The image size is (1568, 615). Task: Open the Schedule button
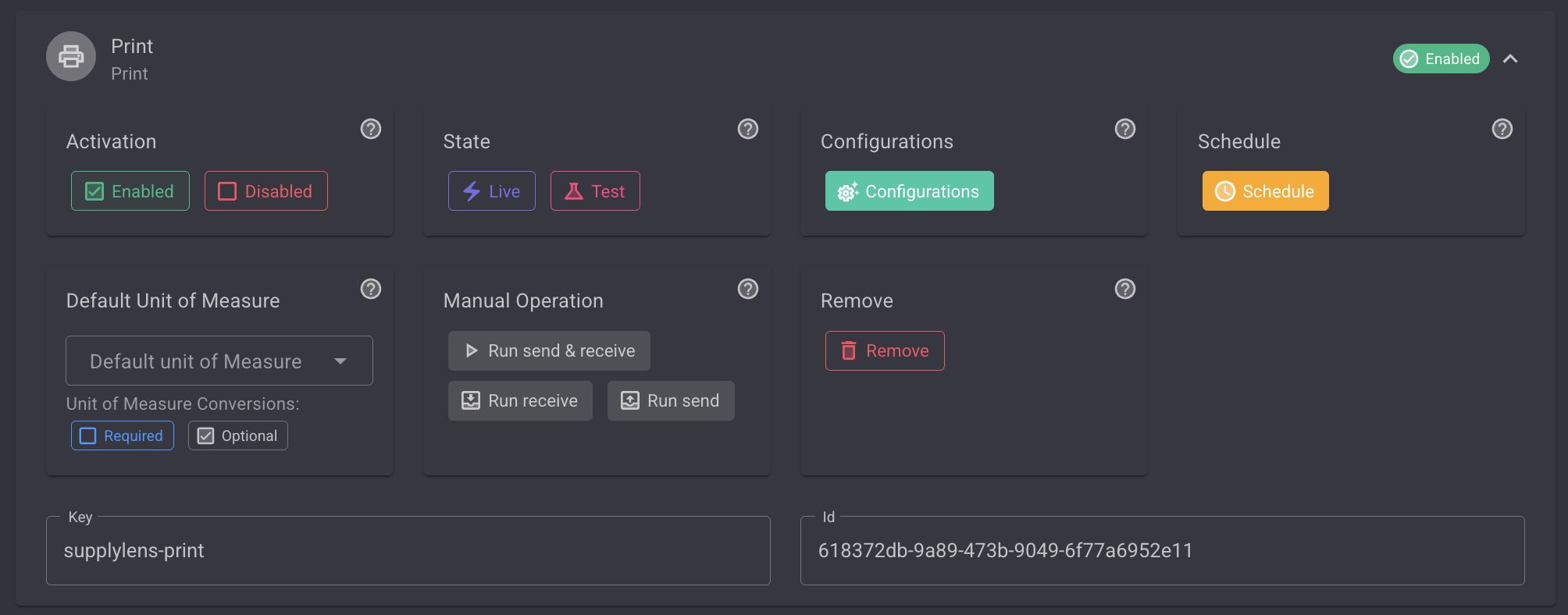point(1266,191)
